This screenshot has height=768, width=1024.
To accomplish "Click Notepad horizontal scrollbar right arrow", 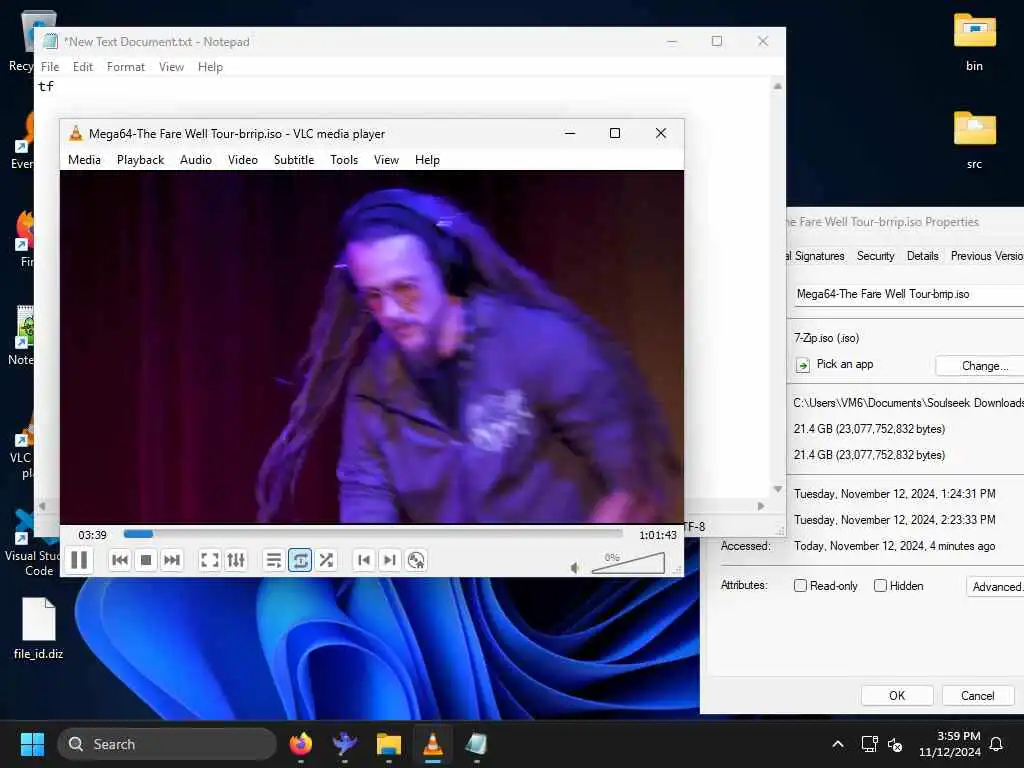I will click(x=761, y=506).
